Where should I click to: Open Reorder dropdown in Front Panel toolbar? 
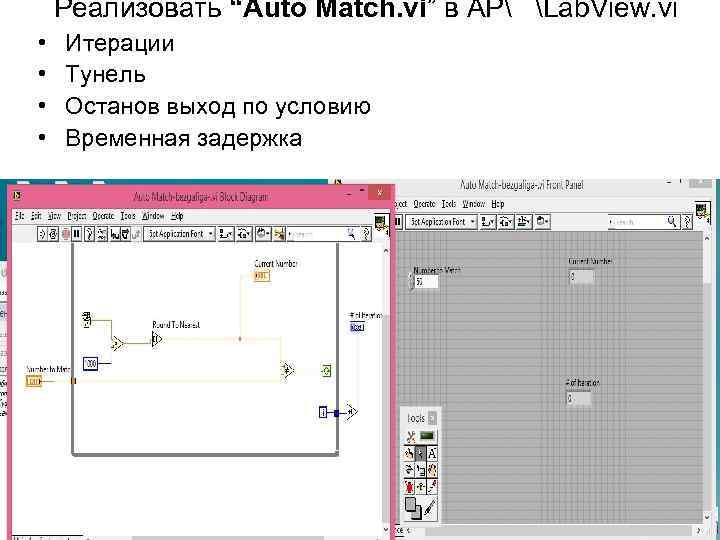point(542,222)
